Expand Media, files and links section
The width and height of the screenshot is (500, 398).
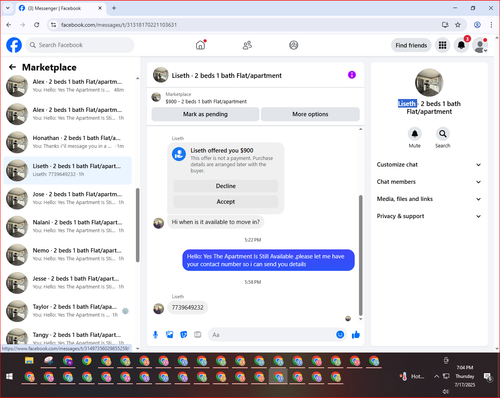[x=429, y=199]
